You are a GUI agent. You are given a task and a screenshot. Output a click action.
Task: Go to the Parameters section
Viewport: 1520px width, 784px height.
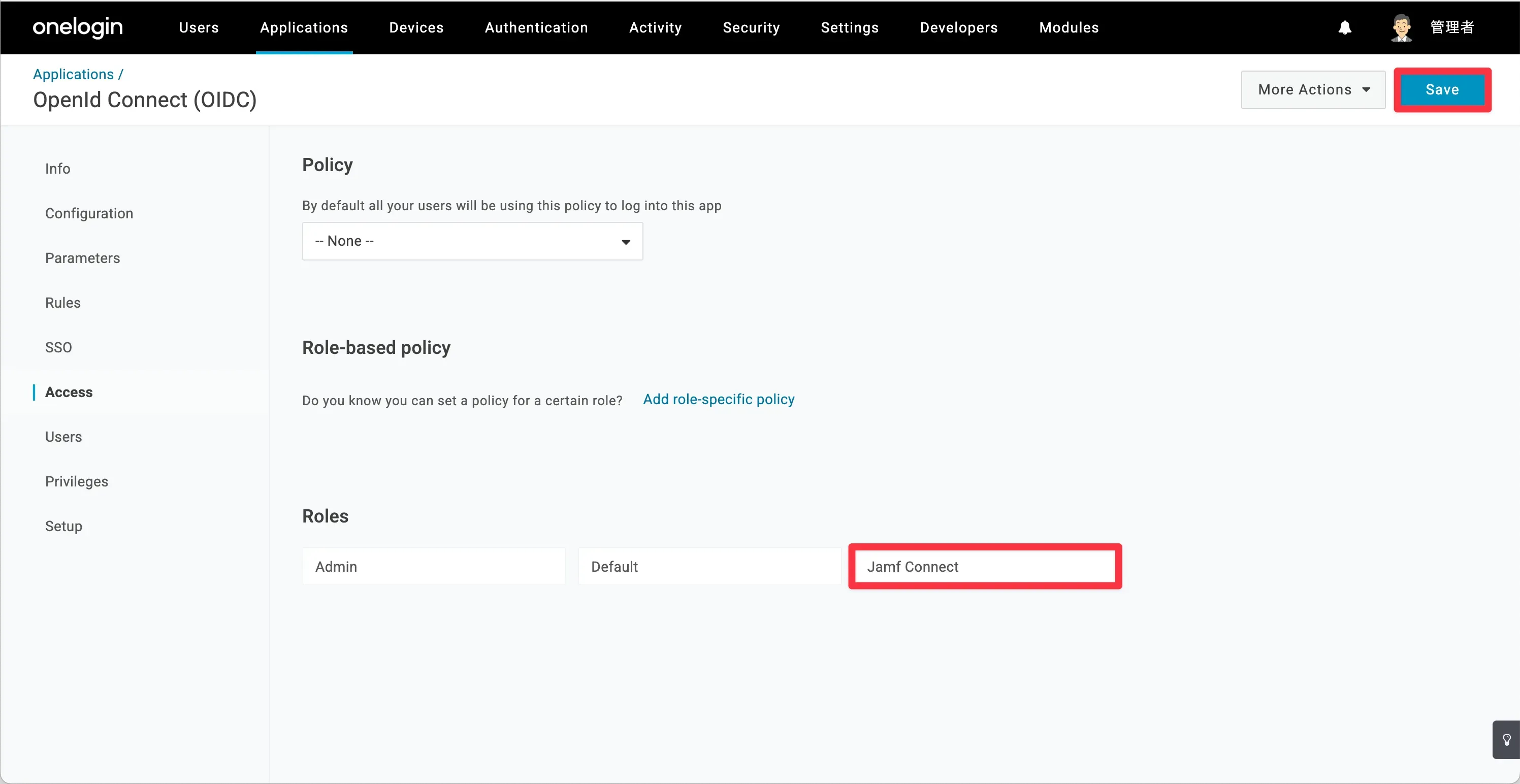click(x=83, y=258)
